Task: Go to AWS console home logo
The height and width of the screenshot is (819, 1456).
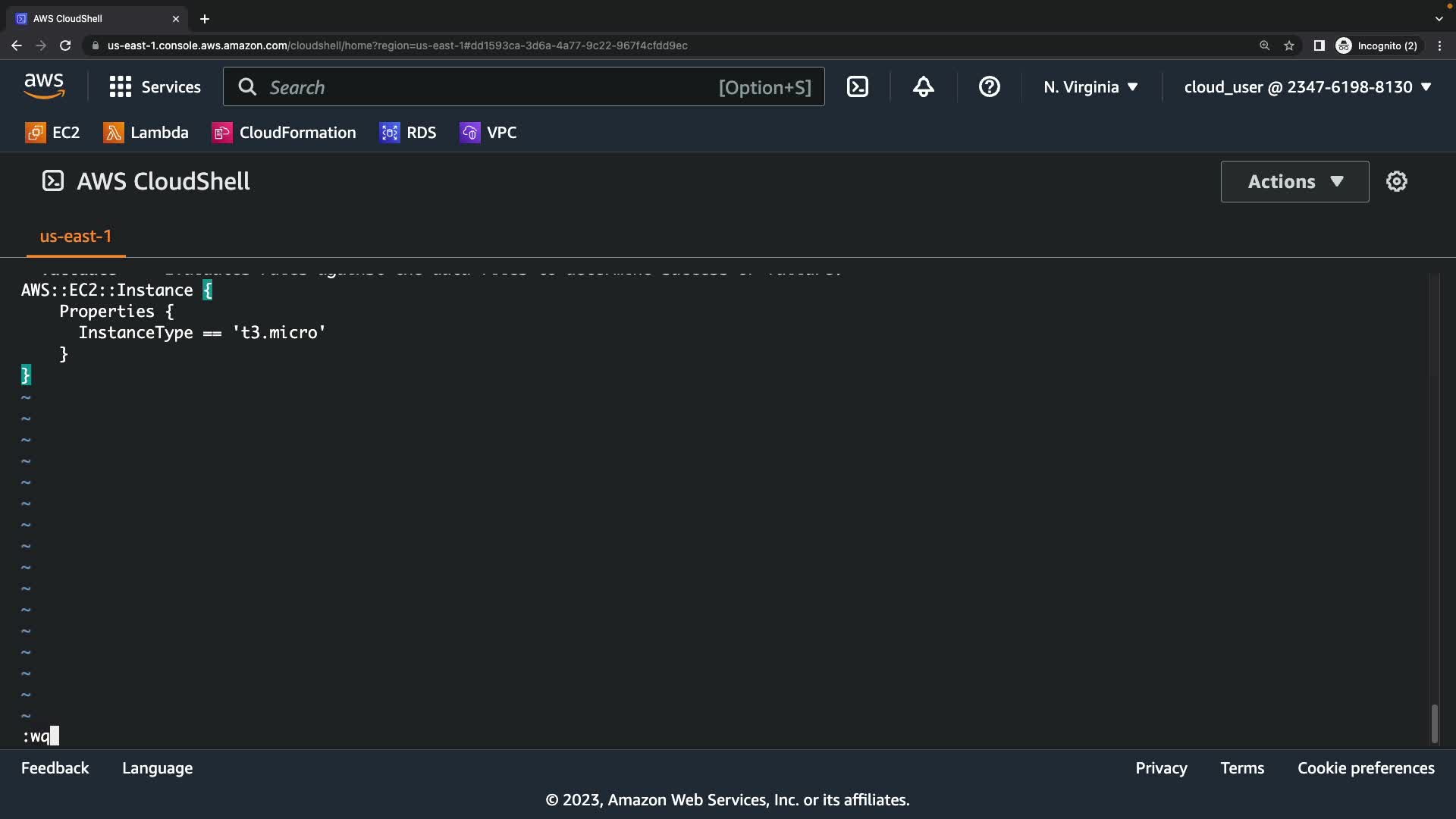Action: 44,86
